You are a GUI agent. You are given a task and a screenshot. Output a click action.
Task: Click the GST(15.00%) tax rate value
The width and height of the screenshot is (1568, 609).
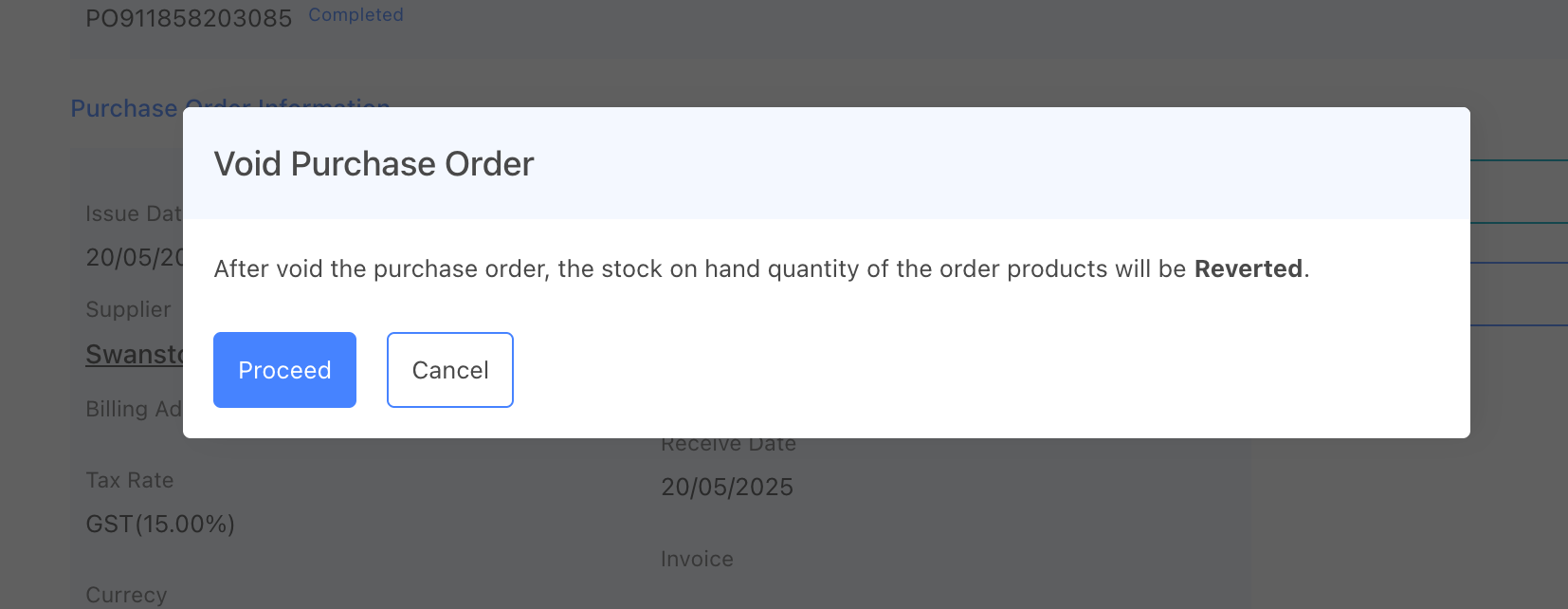tap(160, 524)
